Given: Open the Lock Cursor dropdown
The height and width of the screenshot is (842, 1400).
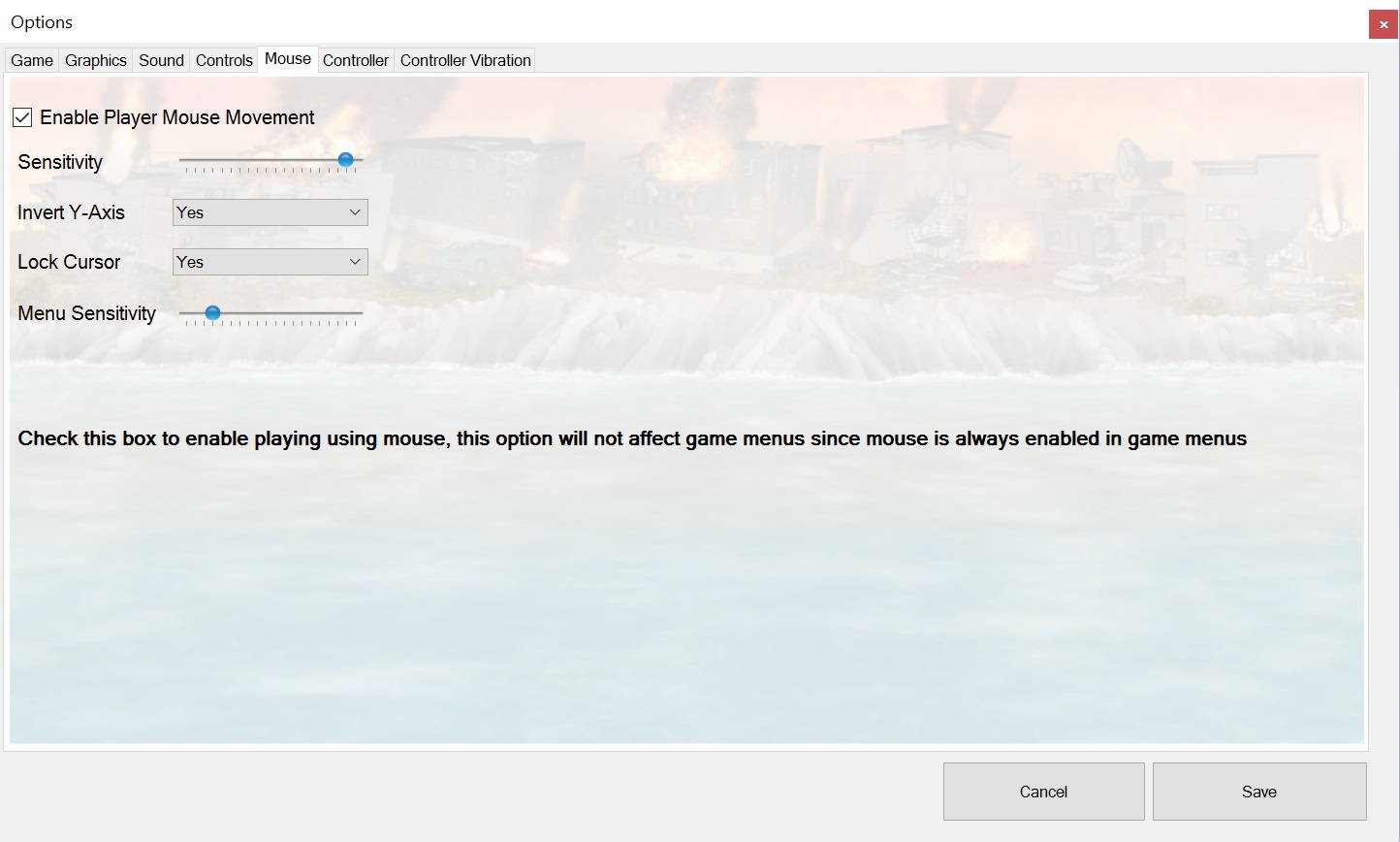Looking at the screenshot, I should click(x=270, y=261).
